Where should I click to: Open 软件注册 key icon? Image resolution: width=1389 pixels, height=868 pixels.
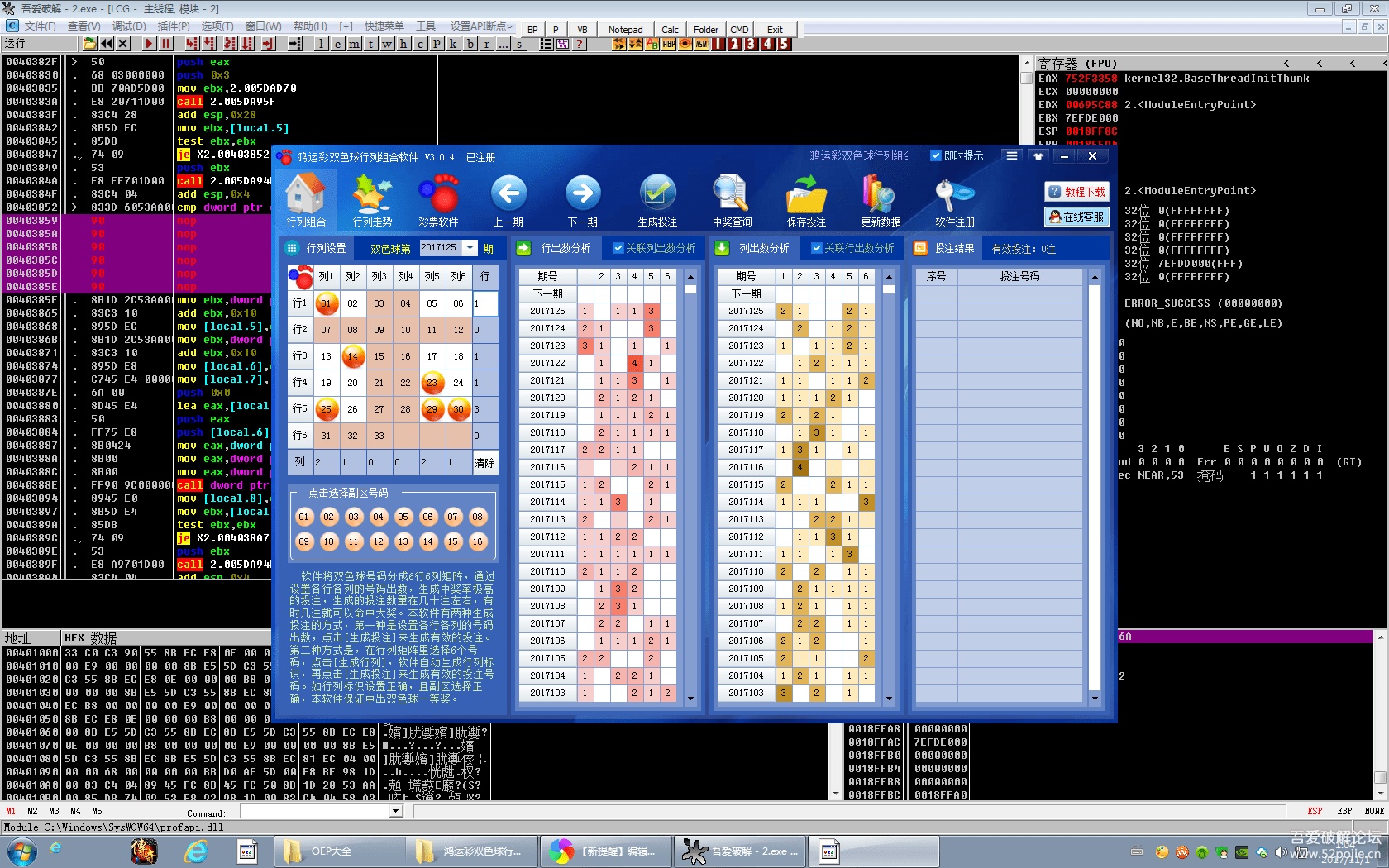point(955,198)
